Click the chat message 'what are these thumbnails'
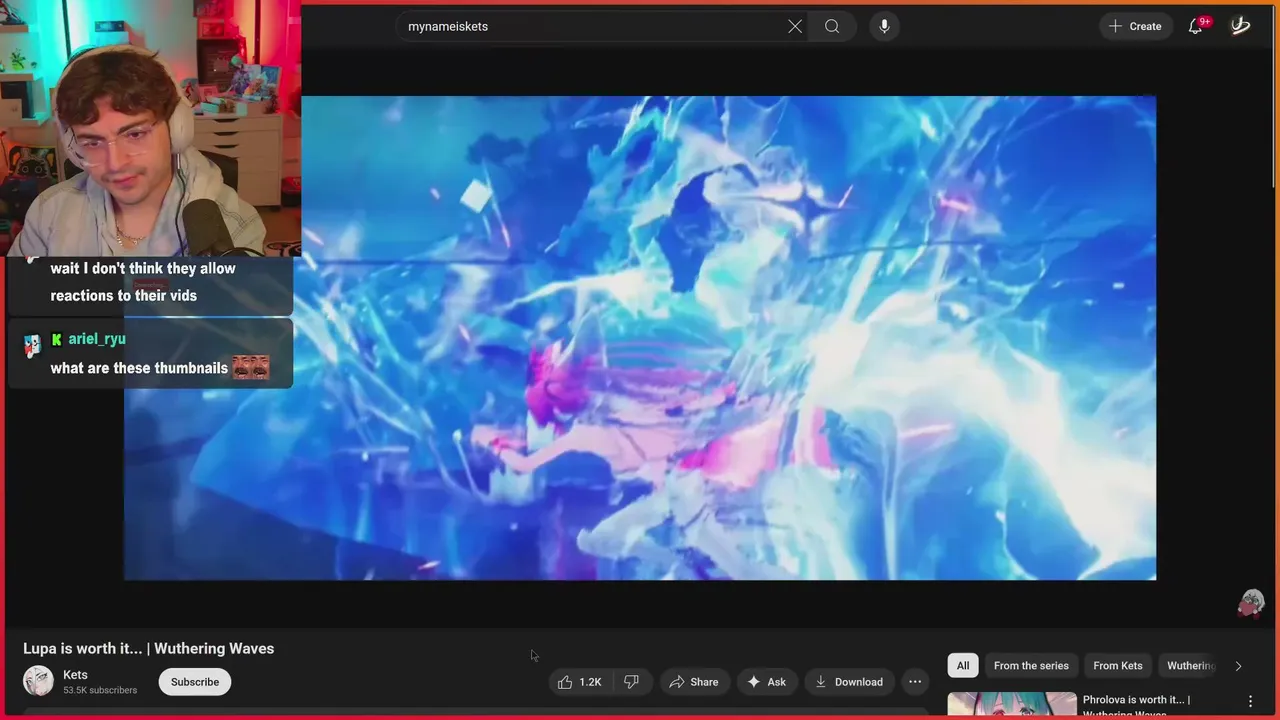Viewport: 1280px width, 720px height. tap(139, 368)
